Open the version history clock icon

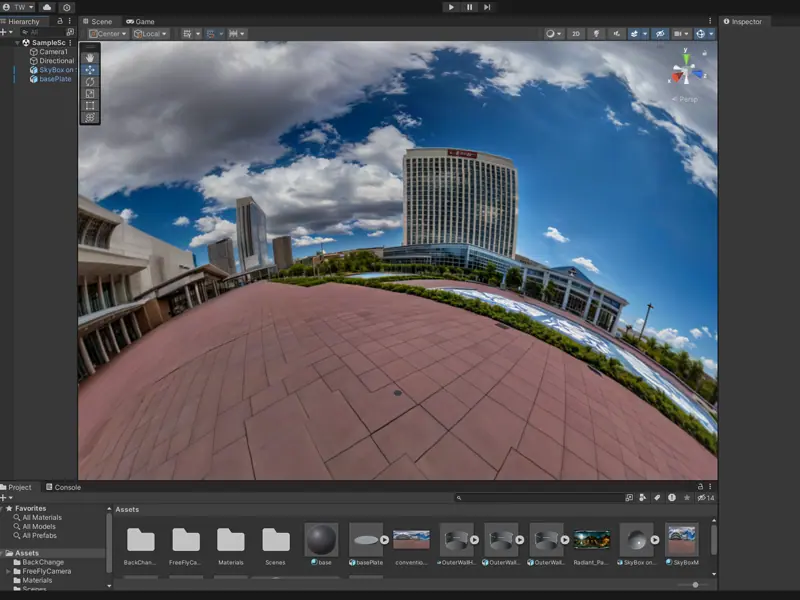(x=66, y=7)
